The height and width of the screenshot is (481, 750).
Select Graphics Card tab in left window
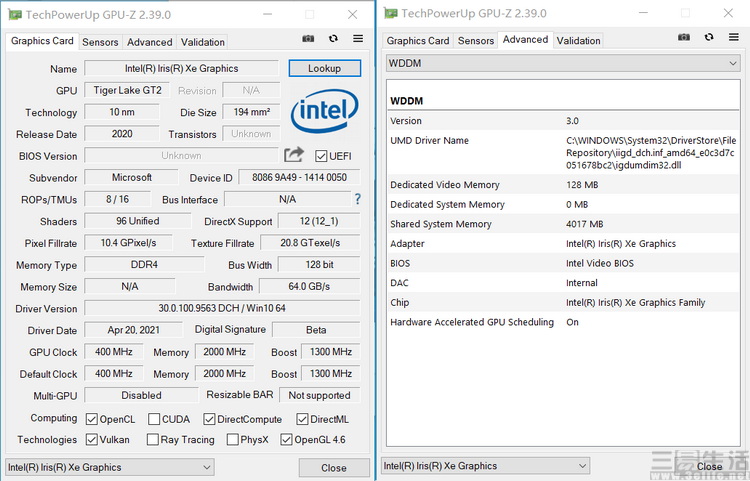coord(42,41)
